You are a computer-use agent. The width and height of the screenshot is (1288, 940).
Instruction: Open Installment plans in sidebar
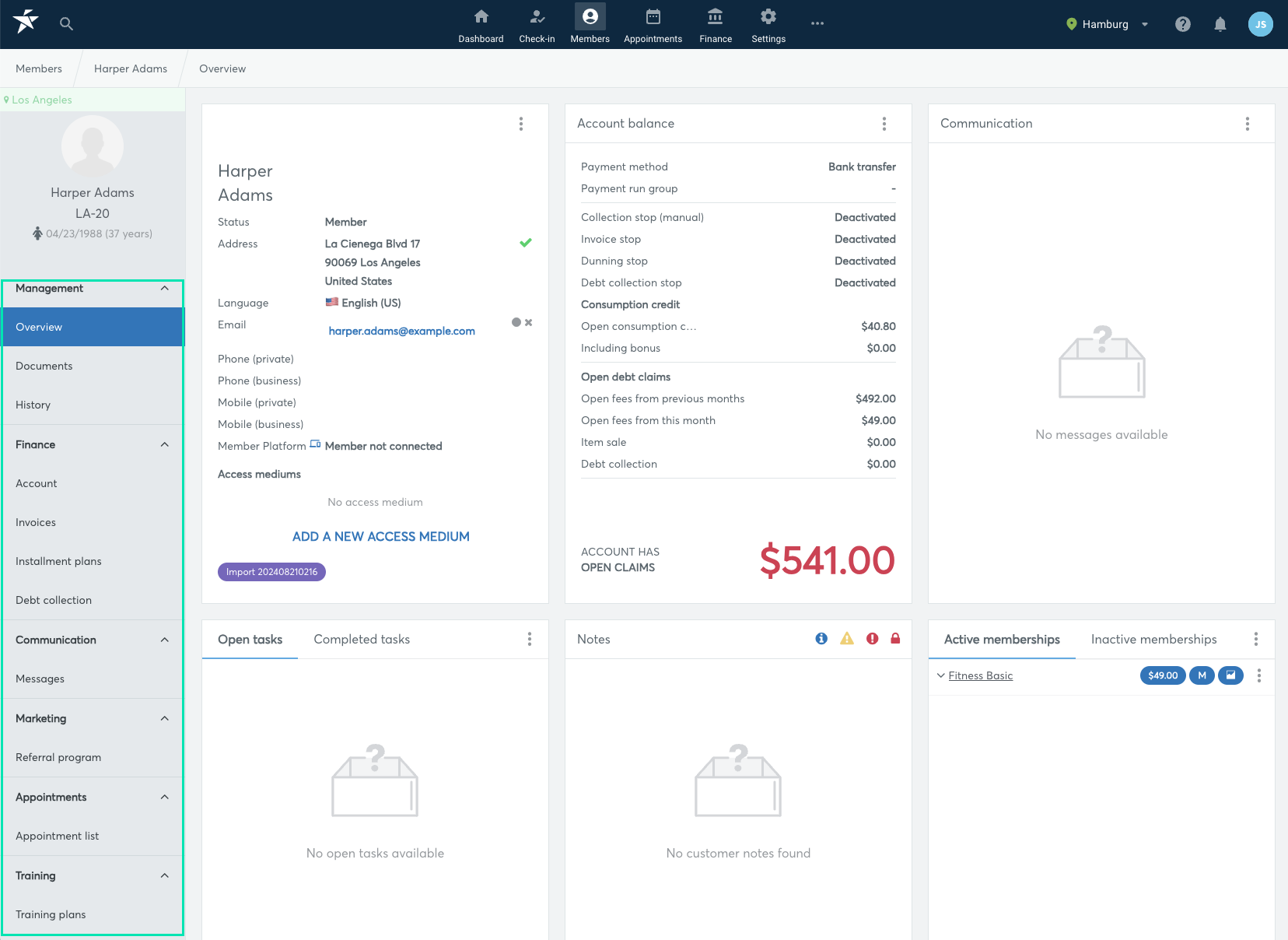click(93, 561)
